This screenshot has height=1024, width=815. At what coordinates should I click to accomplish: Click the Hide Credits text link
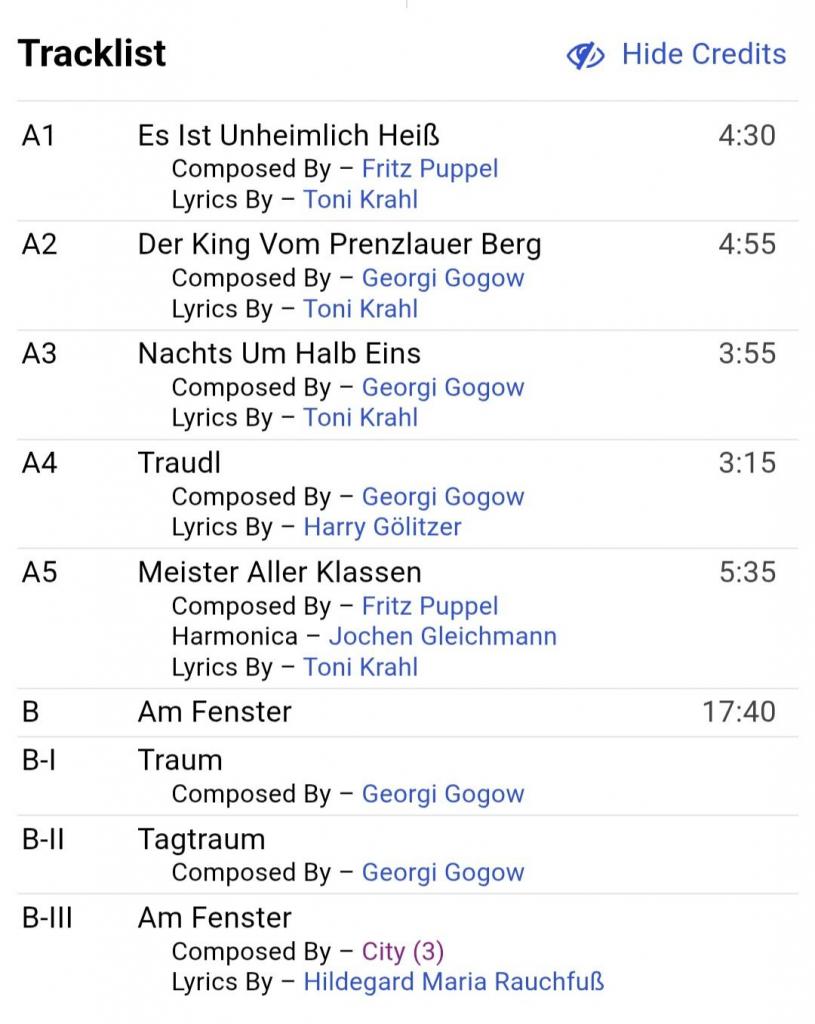[x=703, y=54]
